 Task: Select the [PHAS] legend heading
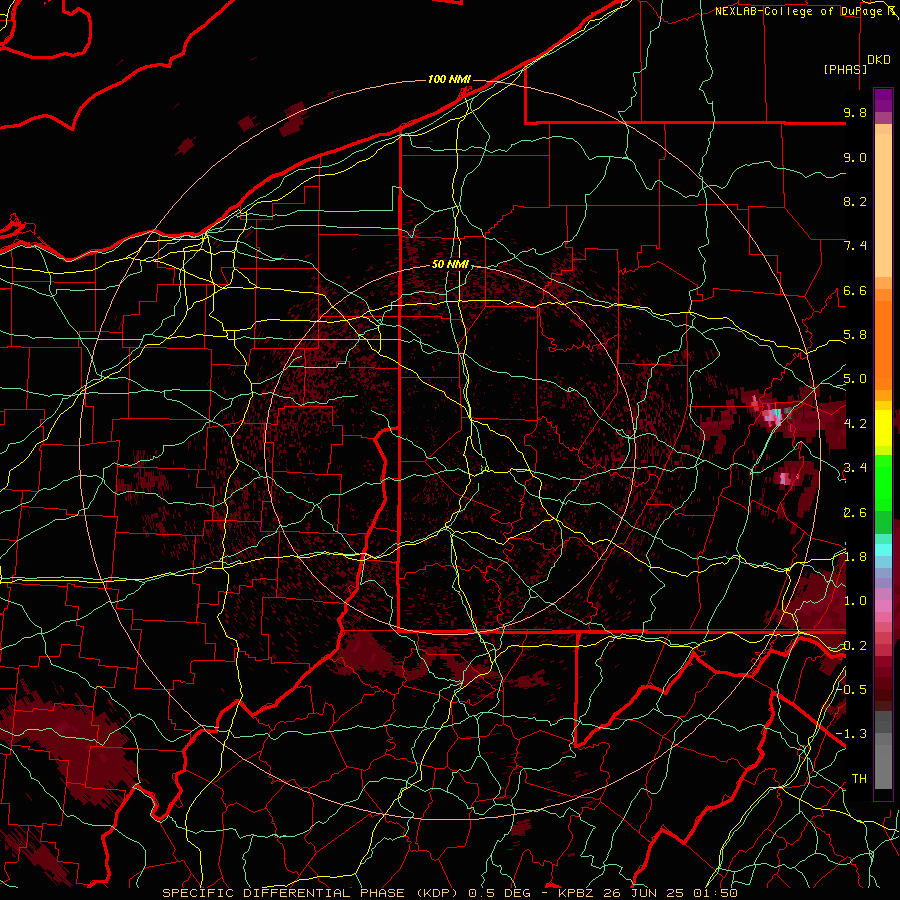[845, 69]
